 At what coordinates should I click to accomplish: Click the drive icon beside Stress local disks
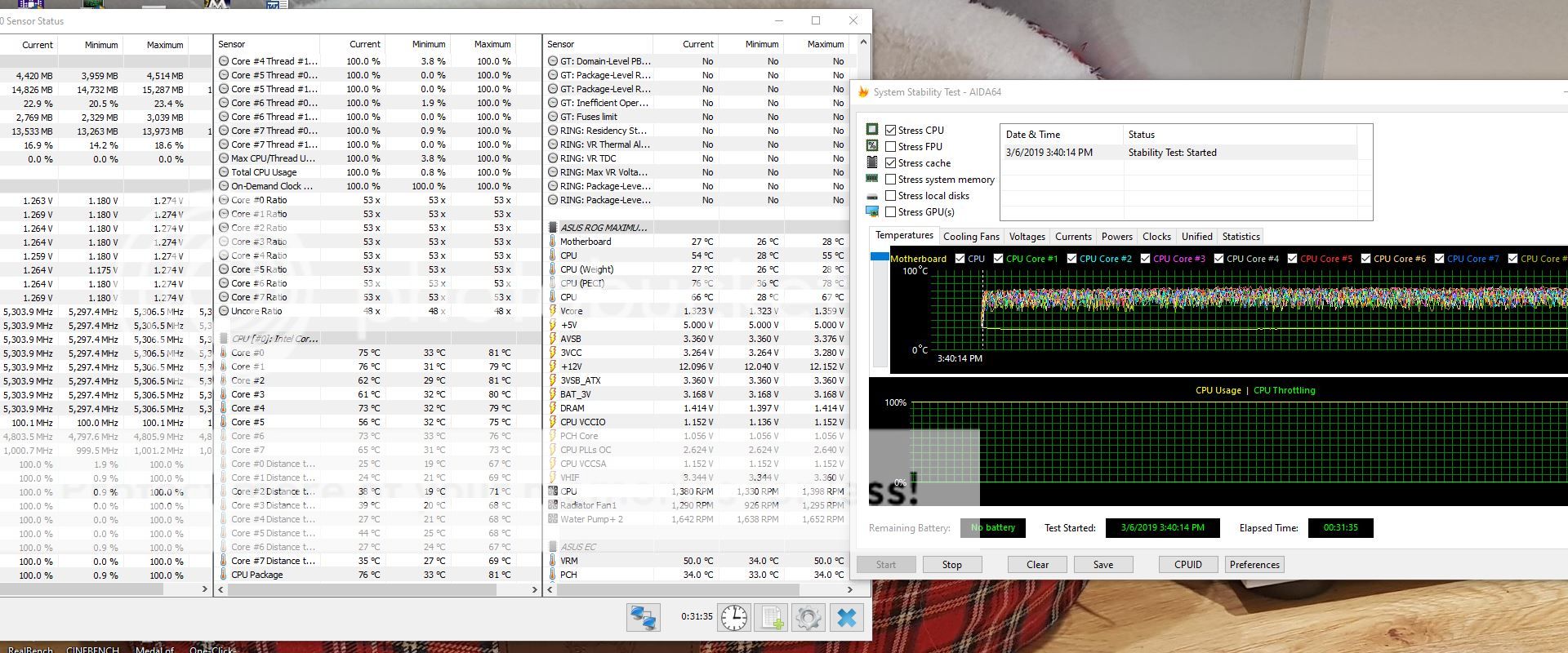coord(872,196)
